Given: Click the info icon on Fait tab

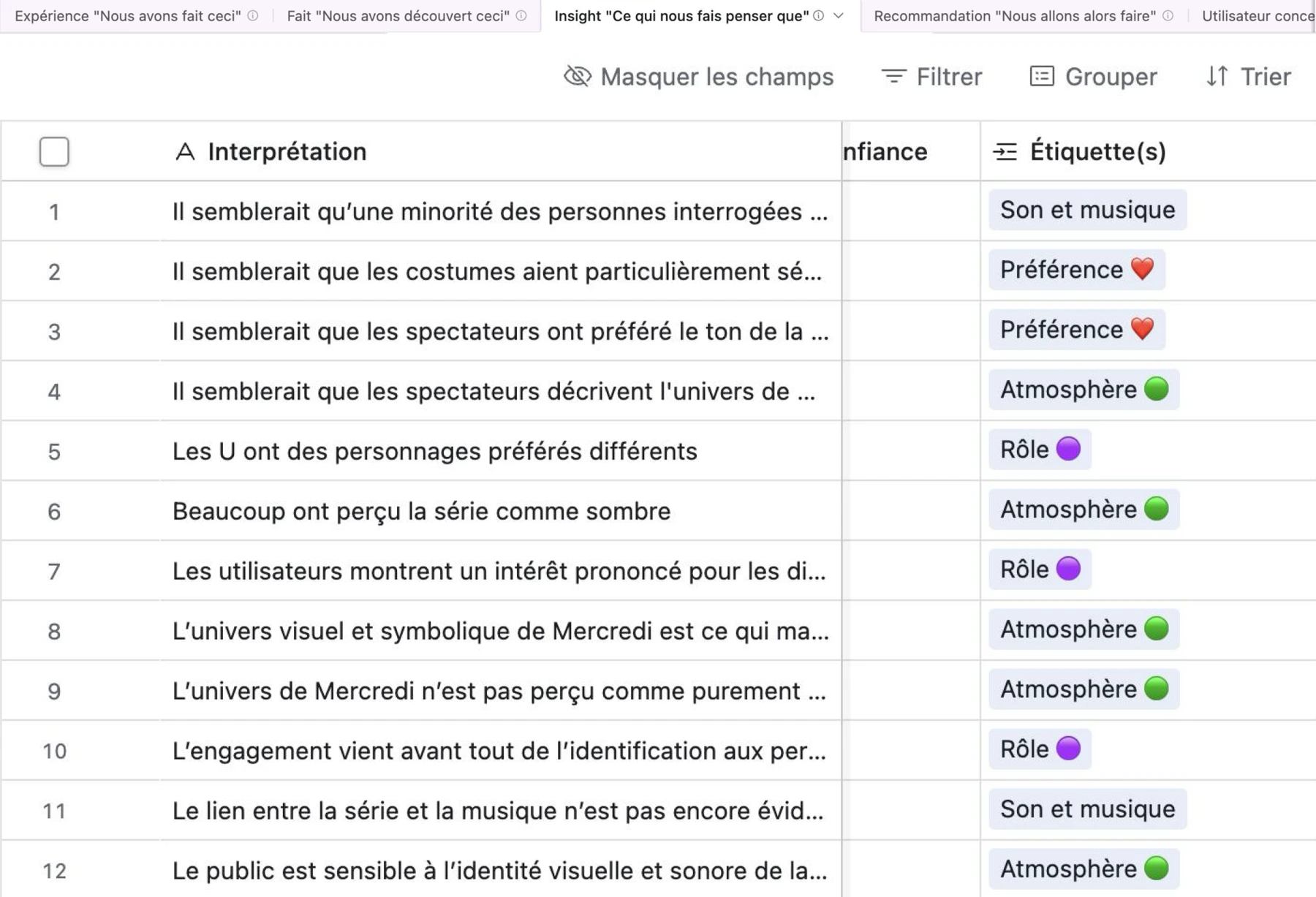Looking at the screenshot, I should [521, 15].
